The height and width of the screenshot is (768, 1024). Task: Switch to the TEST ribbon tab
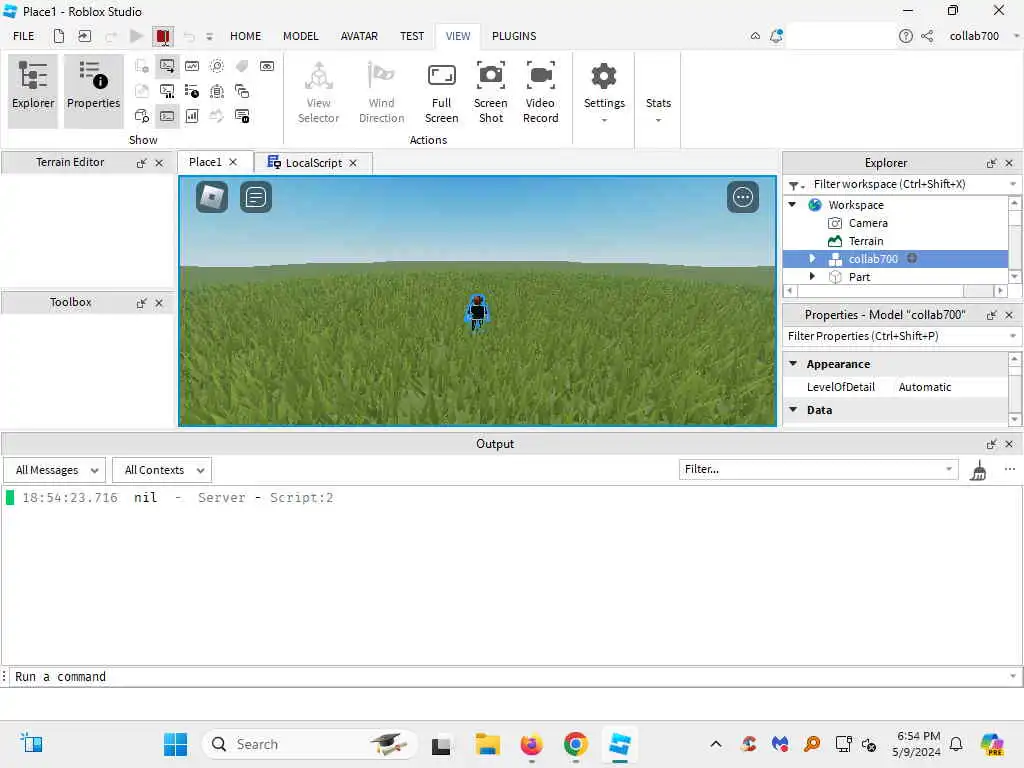coord(412,36)
